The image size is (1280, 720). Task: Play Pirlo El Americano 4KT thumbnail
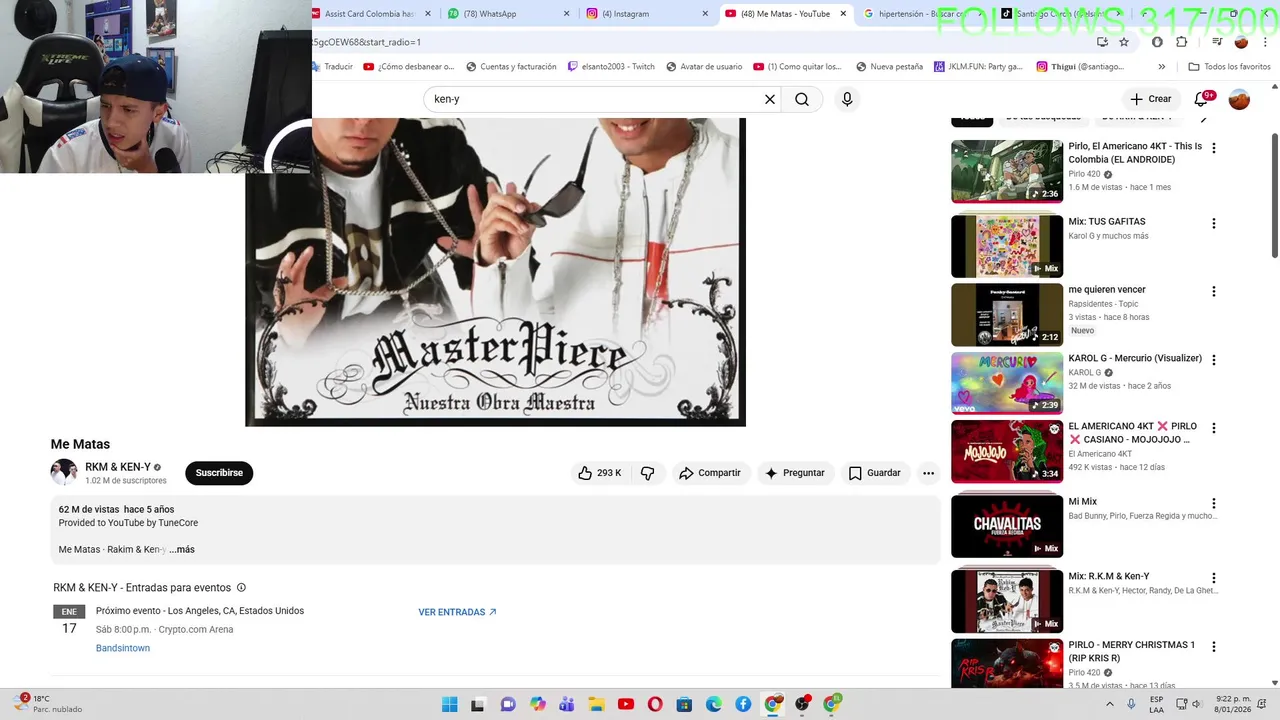pyautogui.click(x=1007, y=171)
